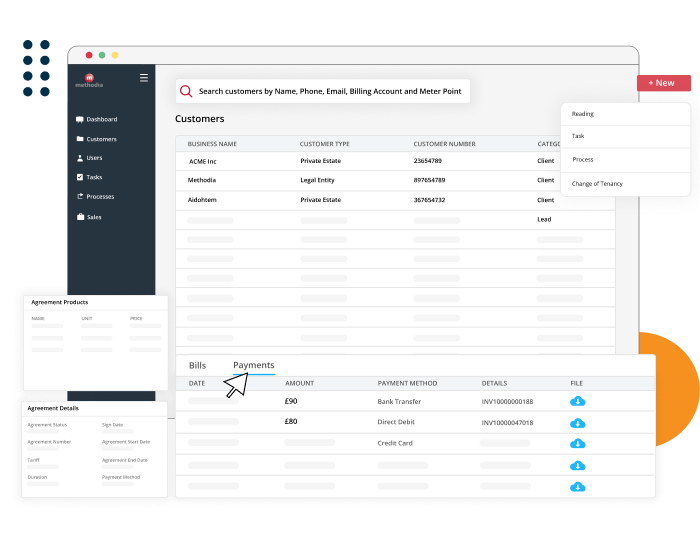
Task: Open the Users section
Action: click(x=94, y=158)
